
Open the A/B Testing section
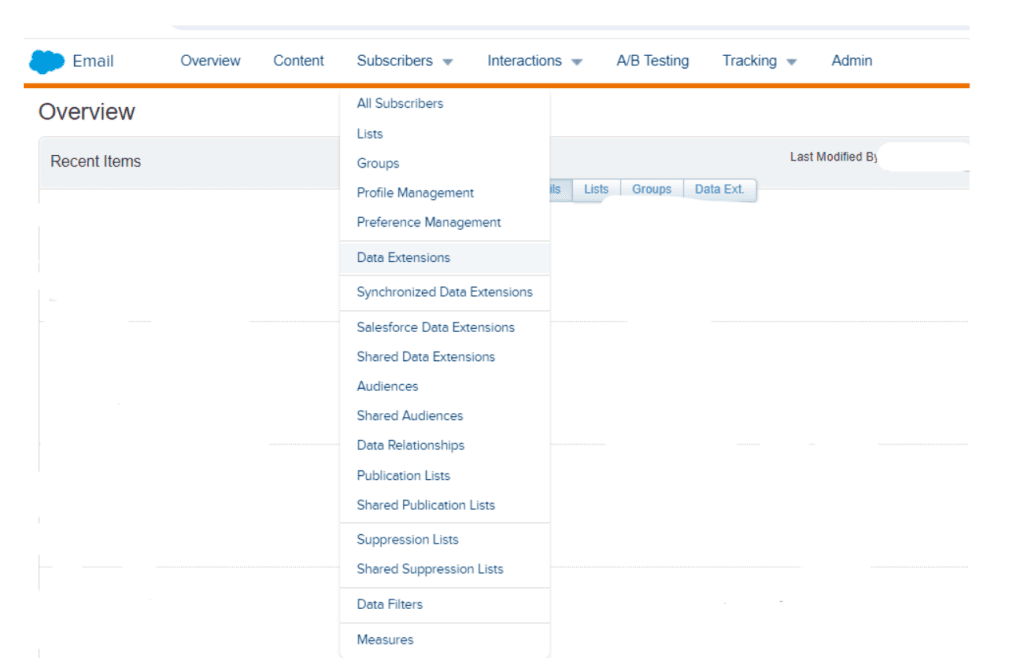(652, 61)
